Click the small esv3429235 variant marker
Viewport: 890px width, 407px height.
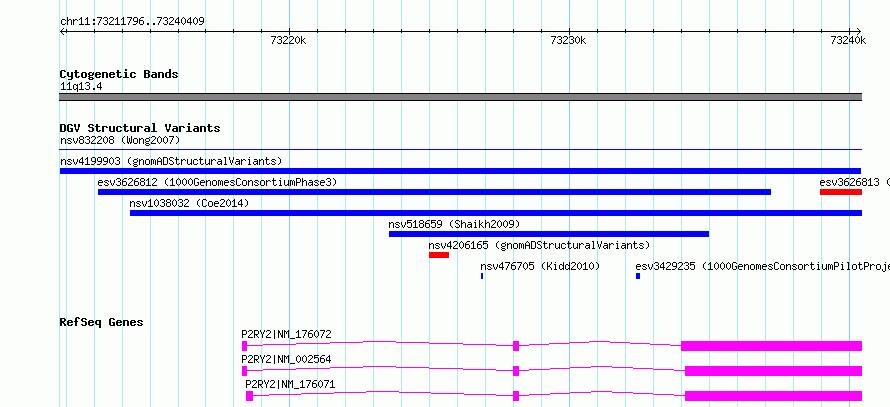click(638, 276)
